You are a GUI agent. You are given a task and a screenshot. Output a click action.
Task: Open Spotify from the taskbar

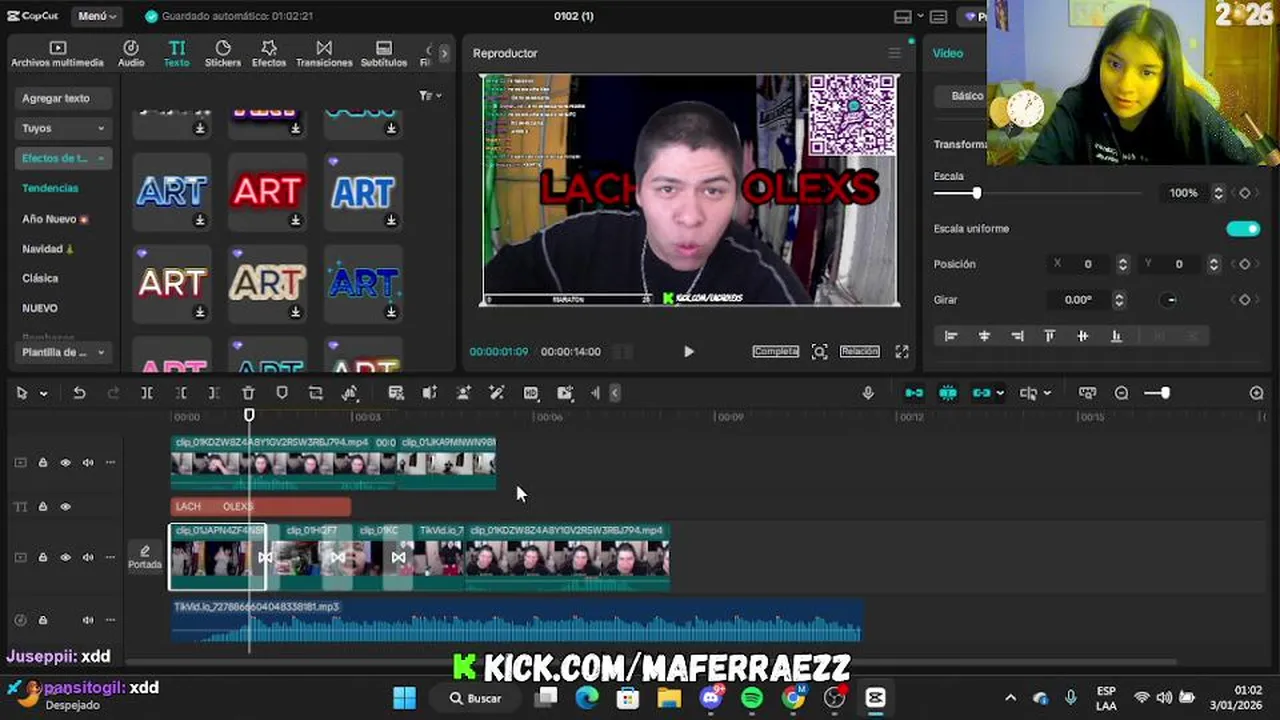(x=752, y=698)
